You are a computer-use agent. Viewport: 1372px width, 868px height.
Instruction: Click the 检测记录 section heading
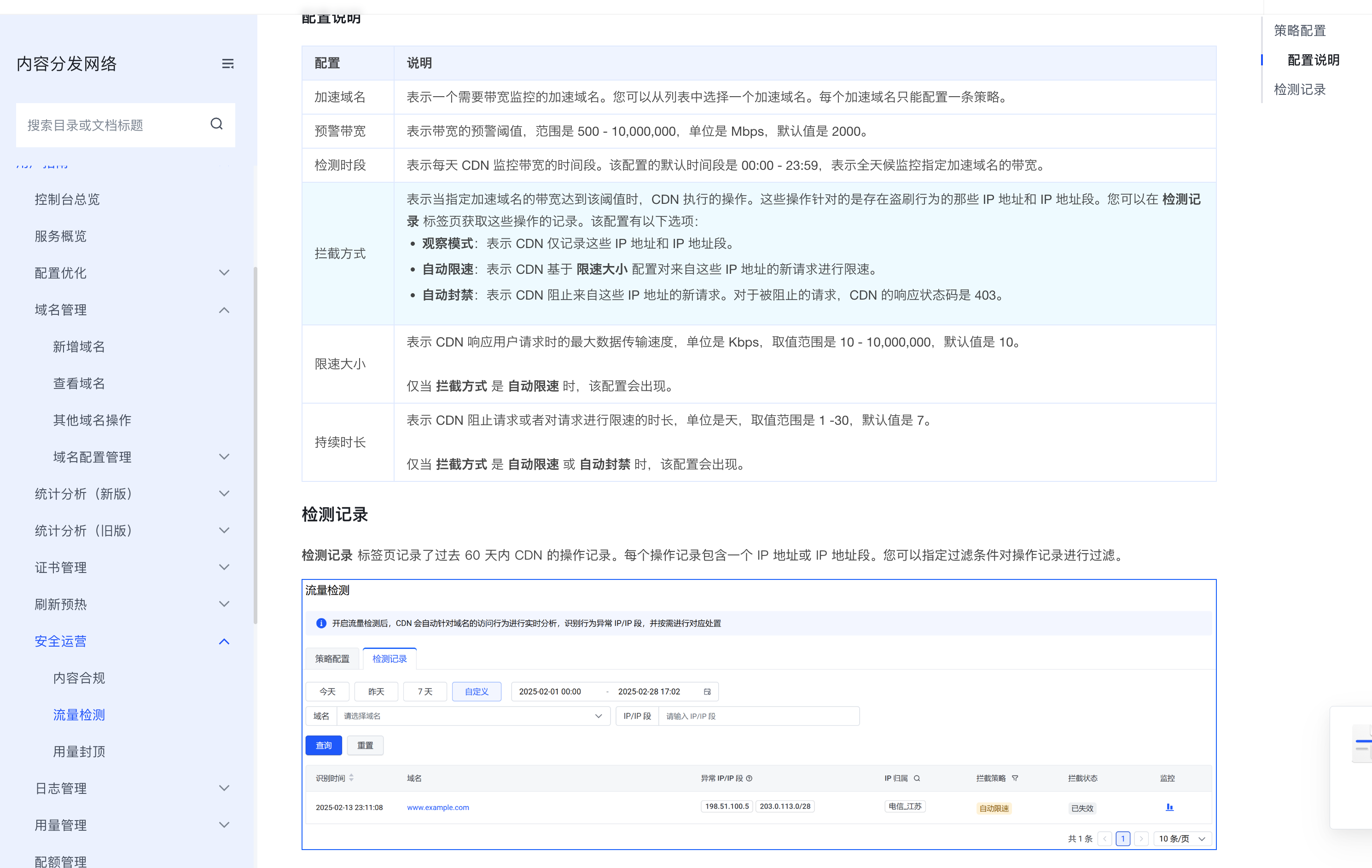coord(335,514)
